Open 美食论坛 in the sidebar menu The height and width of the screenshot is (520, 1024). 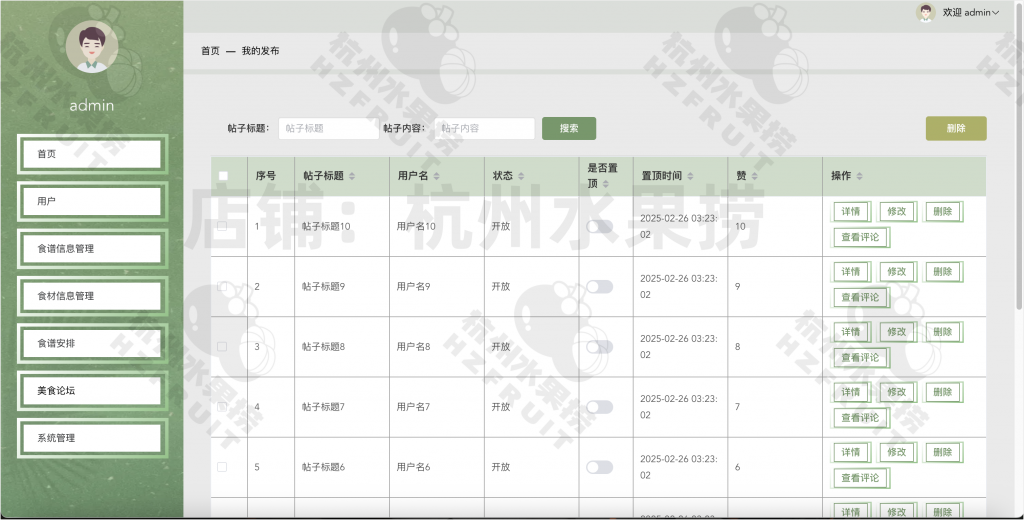pos(91,391)
